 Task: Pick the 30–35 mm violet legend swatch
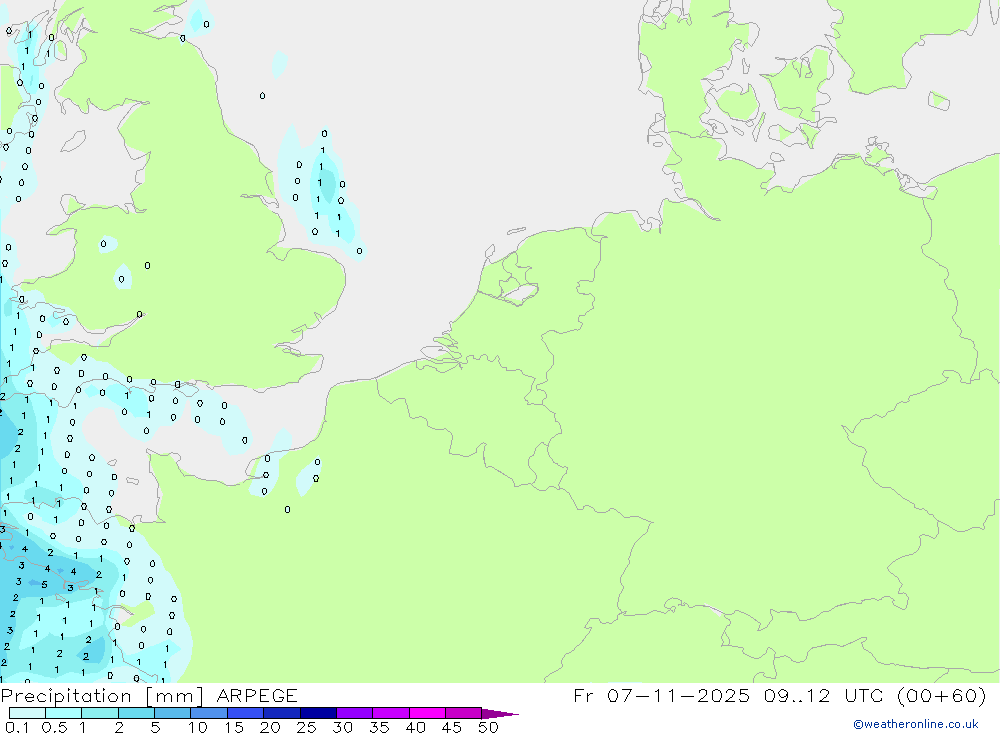click(x=355, y=713)
